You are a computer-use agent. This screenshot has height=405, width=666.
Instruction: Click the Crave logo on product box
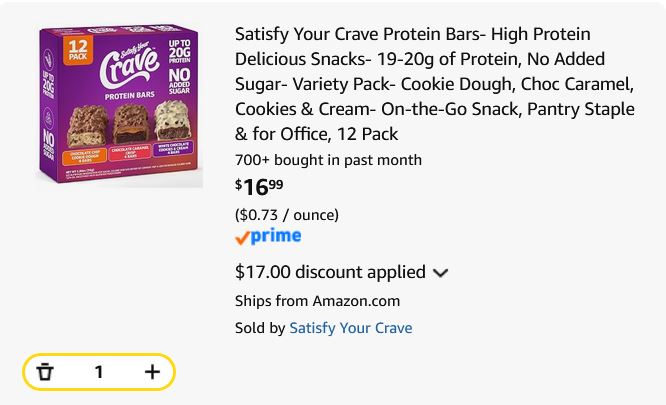(x=130, y=65)
